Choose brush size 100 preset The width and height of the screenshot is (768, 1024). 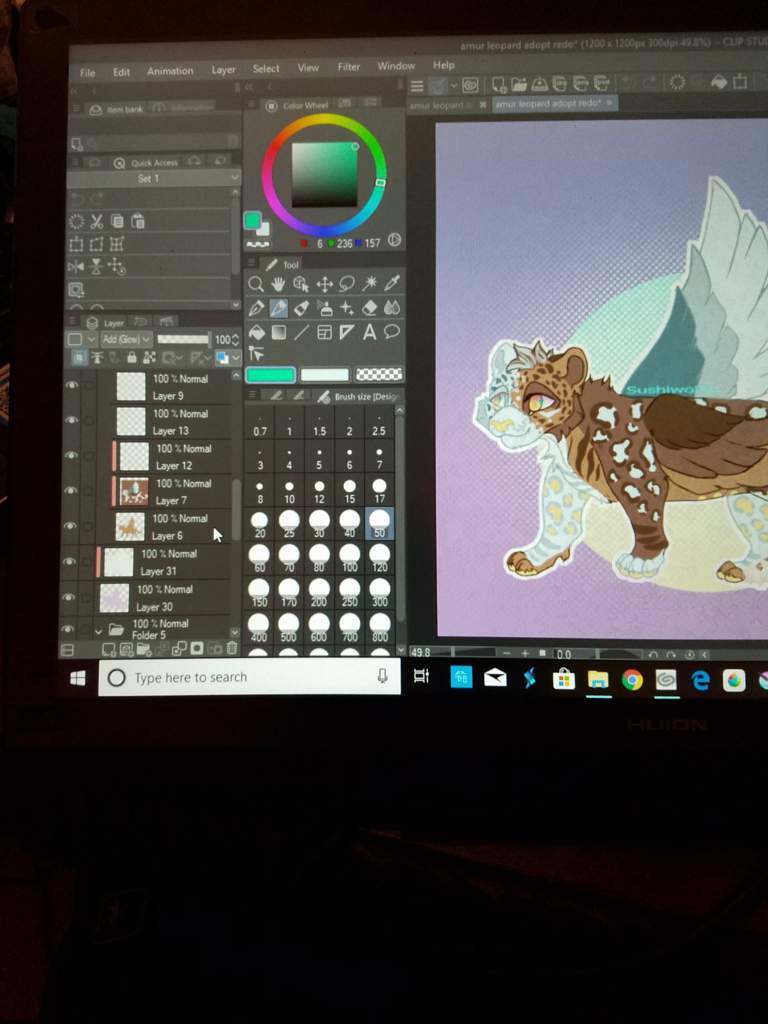click(349, 558)
